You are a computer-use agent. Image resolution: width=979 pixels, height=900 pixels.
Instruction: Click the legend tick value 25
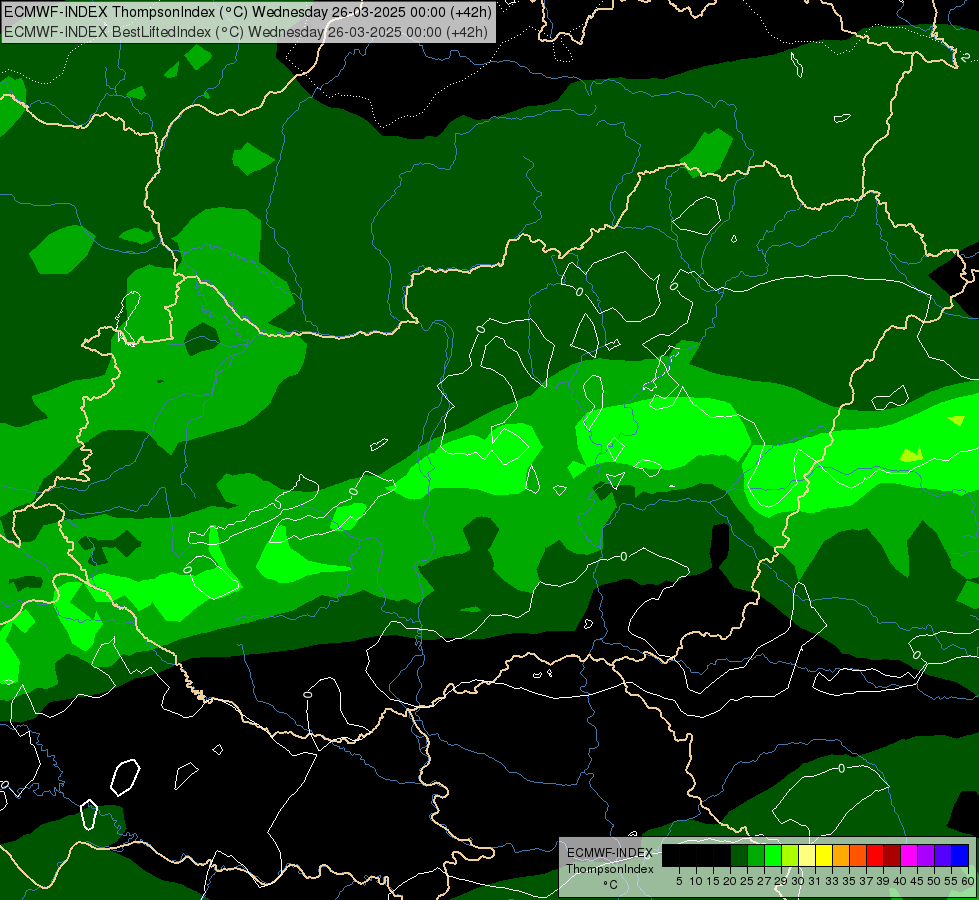747,881
